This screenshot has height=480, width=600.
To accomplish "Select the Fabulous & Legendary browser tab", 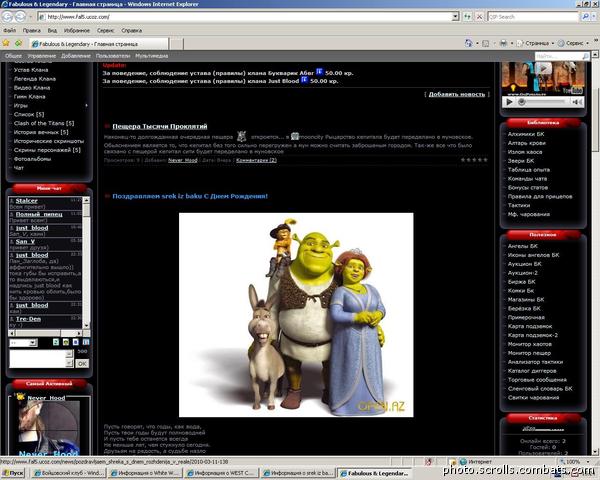I will pos(99,44).
